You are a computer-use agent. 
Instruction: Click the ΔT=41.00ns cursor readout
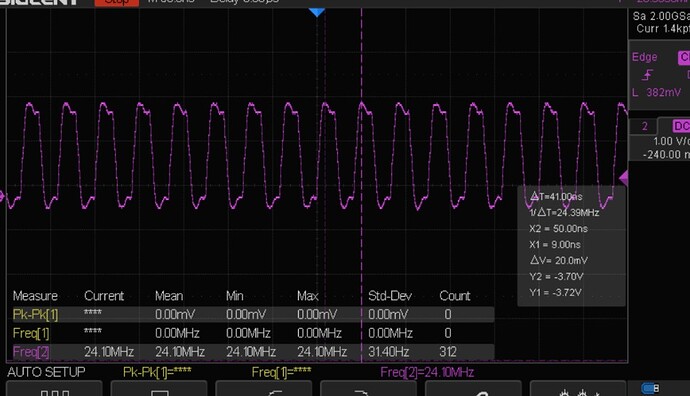pos(556,197)
